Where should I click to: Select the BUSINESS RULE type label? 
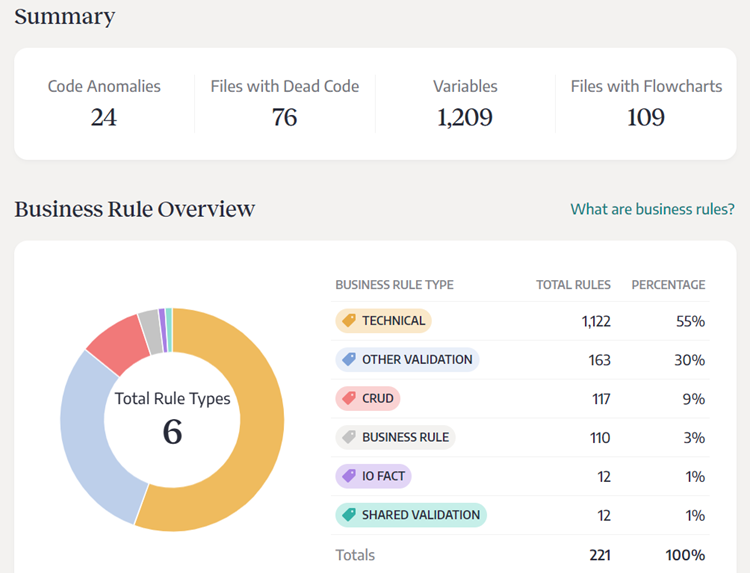pos(396,437)
